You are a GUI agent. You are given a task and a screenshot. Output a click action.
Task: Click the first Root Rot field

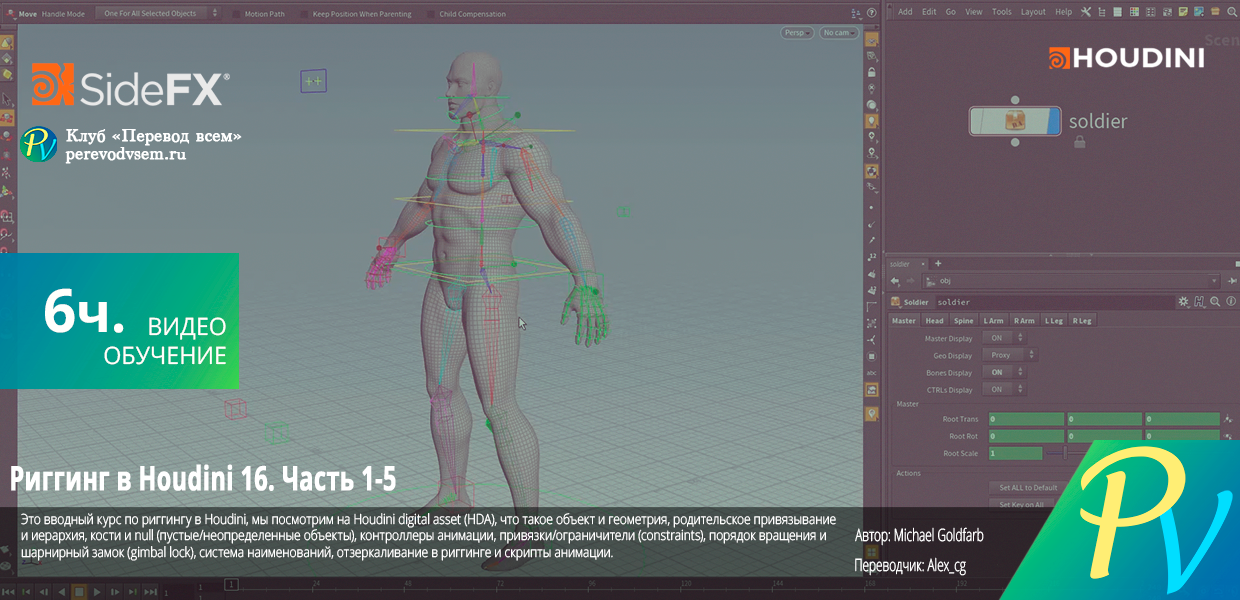pos(1025,436)
